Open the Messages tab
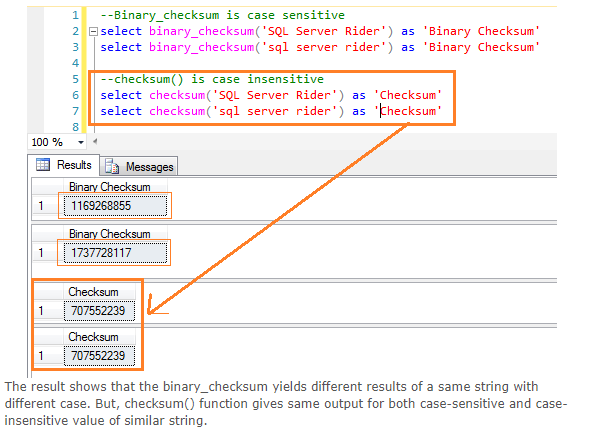Viewport: 589px width, 431px height. coord(139,166)
